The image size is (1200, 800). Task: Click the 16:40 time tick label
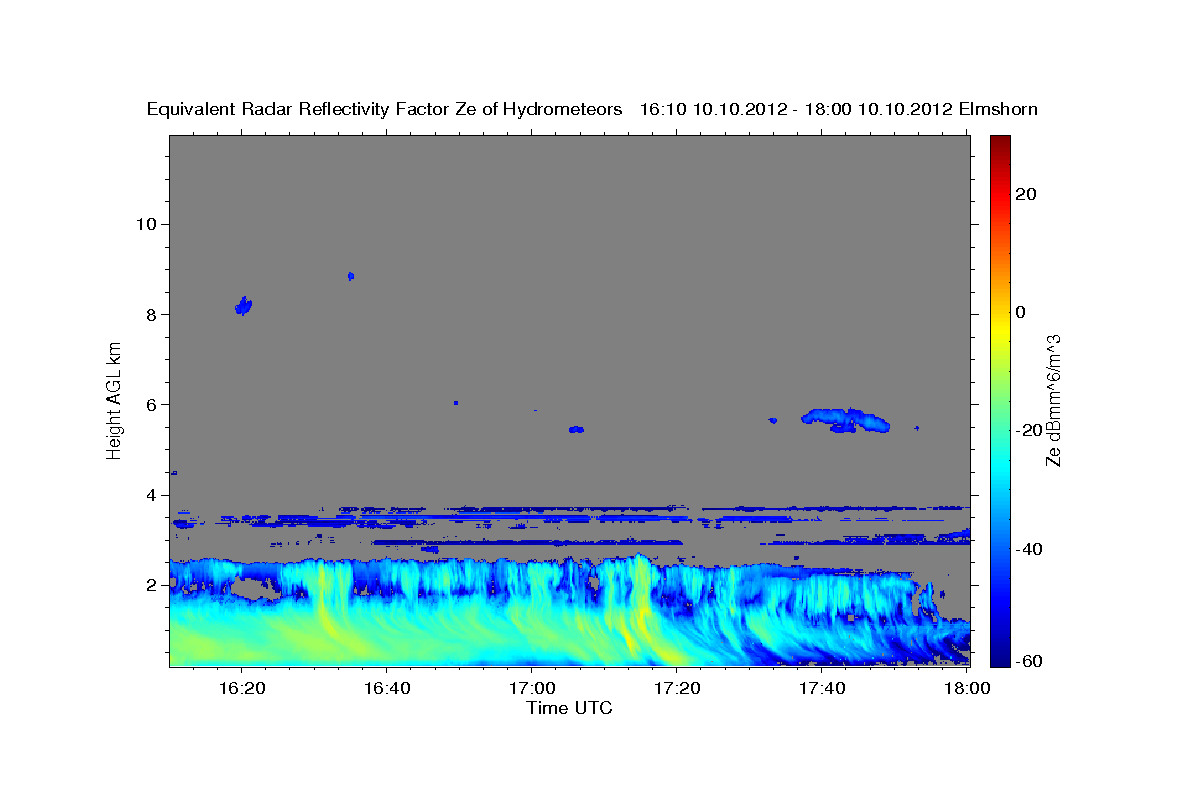pyautogui.click(x=387, y=689)
